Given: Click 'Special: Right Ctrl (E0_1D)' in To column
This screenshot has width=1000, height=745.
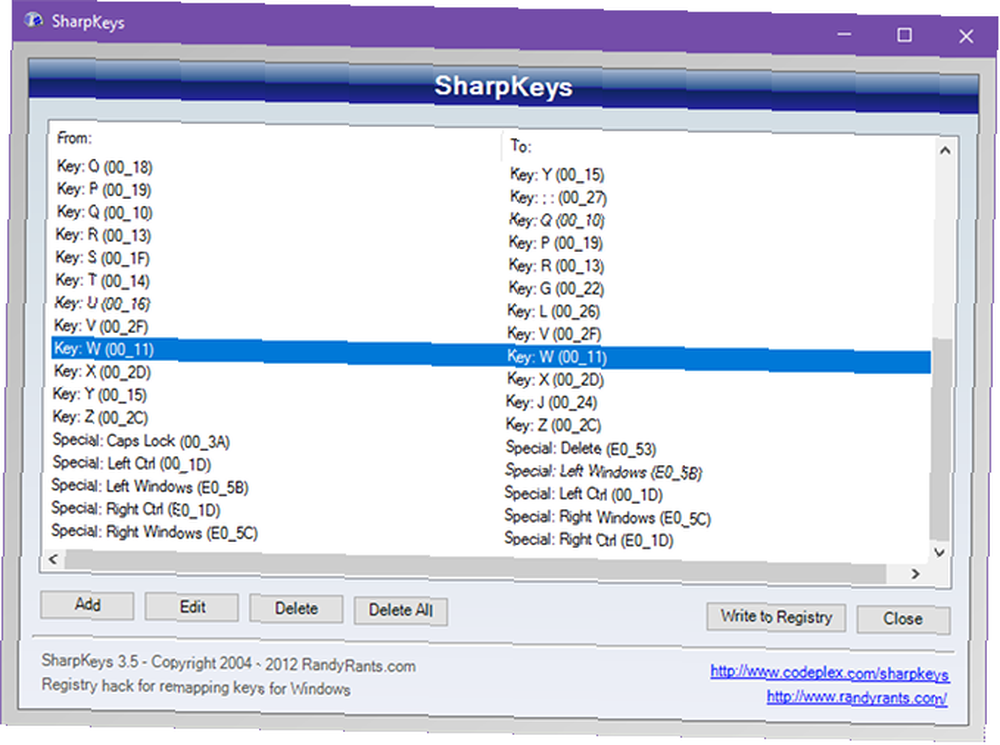Looking at the screenshot, I should pyautogui.click(x=589, y=540).
